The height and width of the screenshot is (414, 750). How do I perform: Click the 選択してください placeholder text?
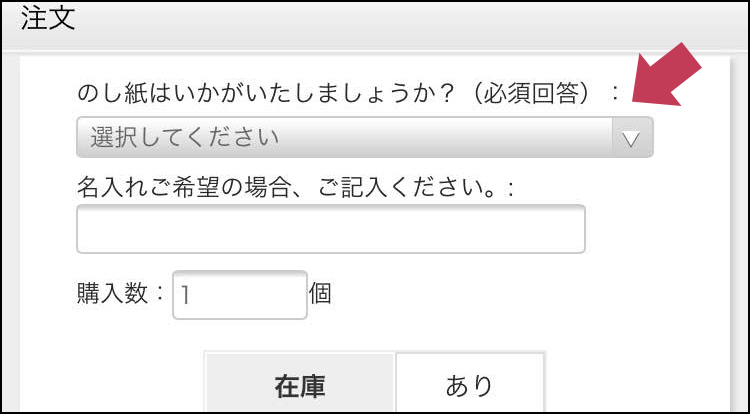coord(185,138)
